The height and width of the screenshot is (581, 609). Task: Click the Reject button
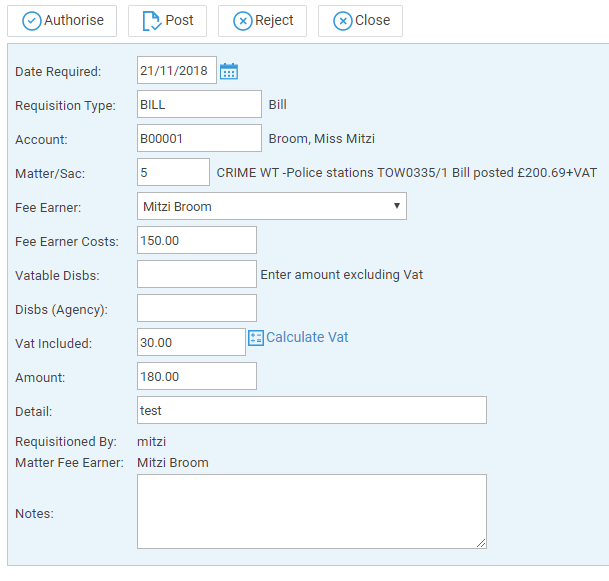click(263, 21)
